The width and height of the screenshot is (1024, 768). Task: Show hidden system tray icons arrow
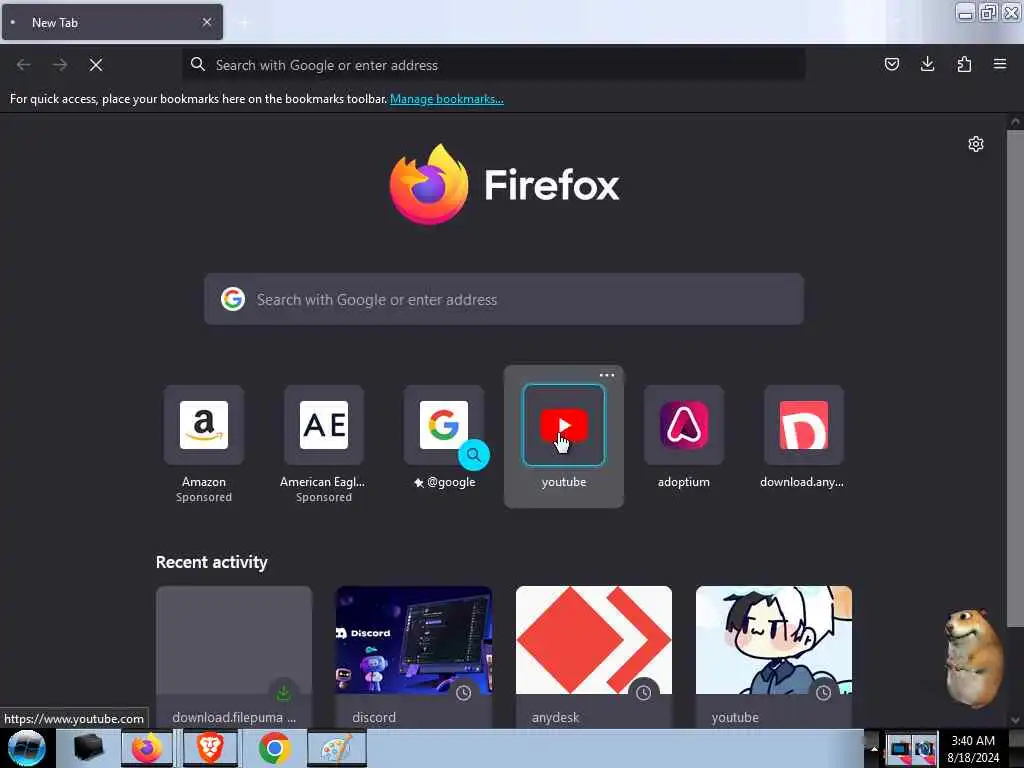[874, 749]
